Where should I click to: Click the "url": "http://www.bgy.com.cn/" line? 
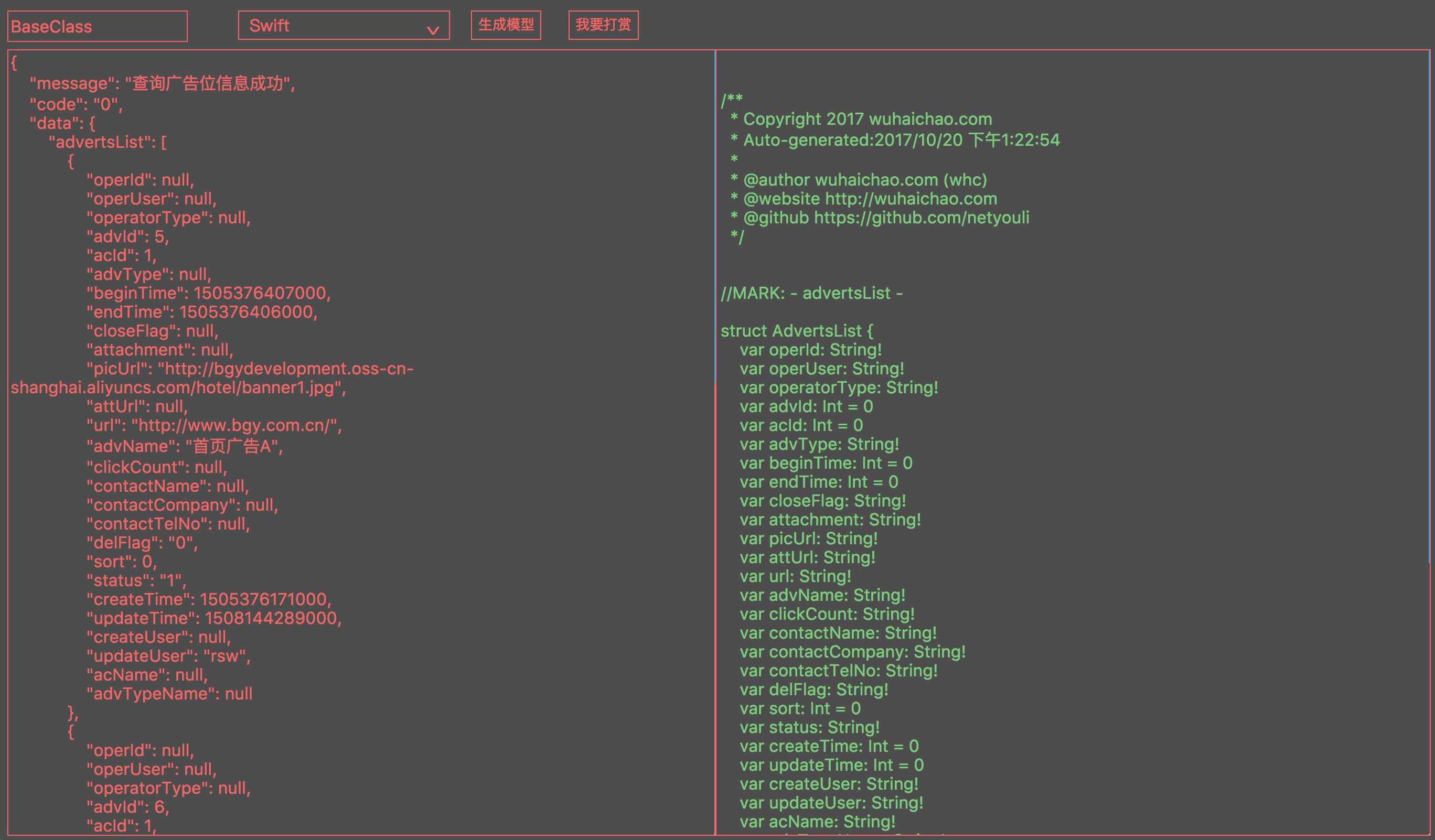(x=214, y=425)
